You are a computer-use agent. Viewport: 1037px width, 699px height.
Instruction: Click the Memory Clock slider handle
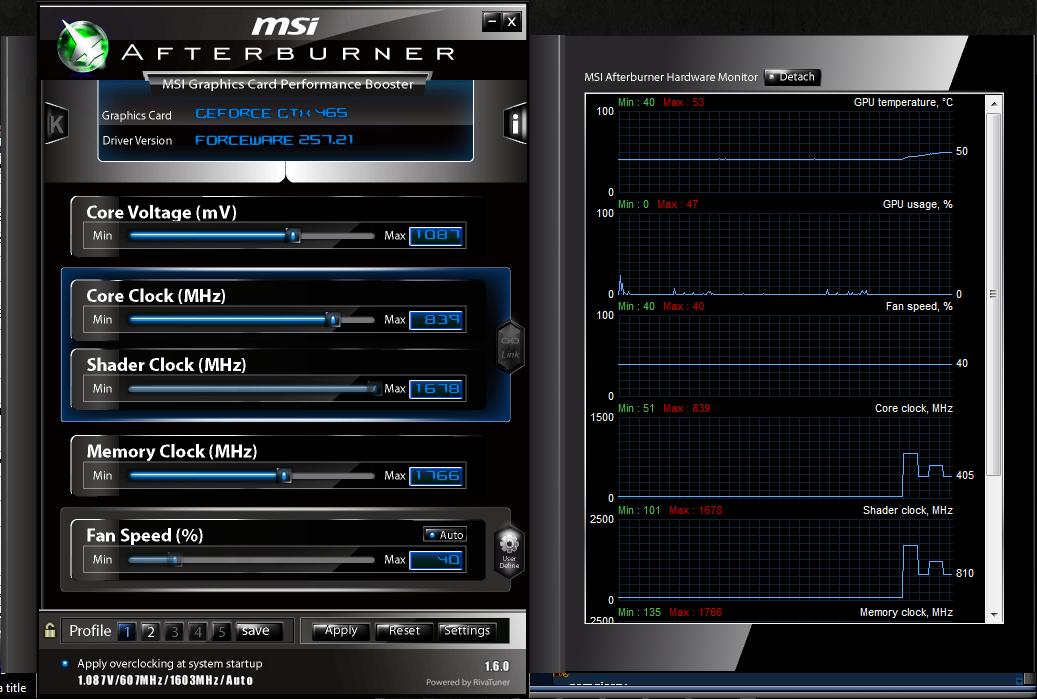[x=284, y=475]
